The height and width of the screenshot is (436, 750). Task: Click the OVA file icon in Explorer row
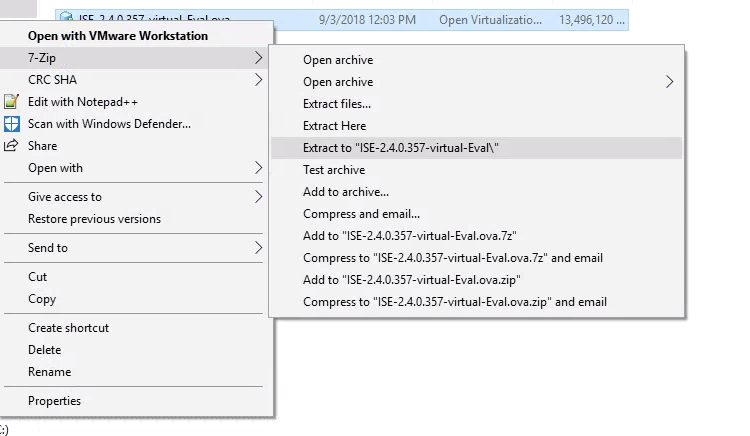pyautogui.click(x=66, y=18)
